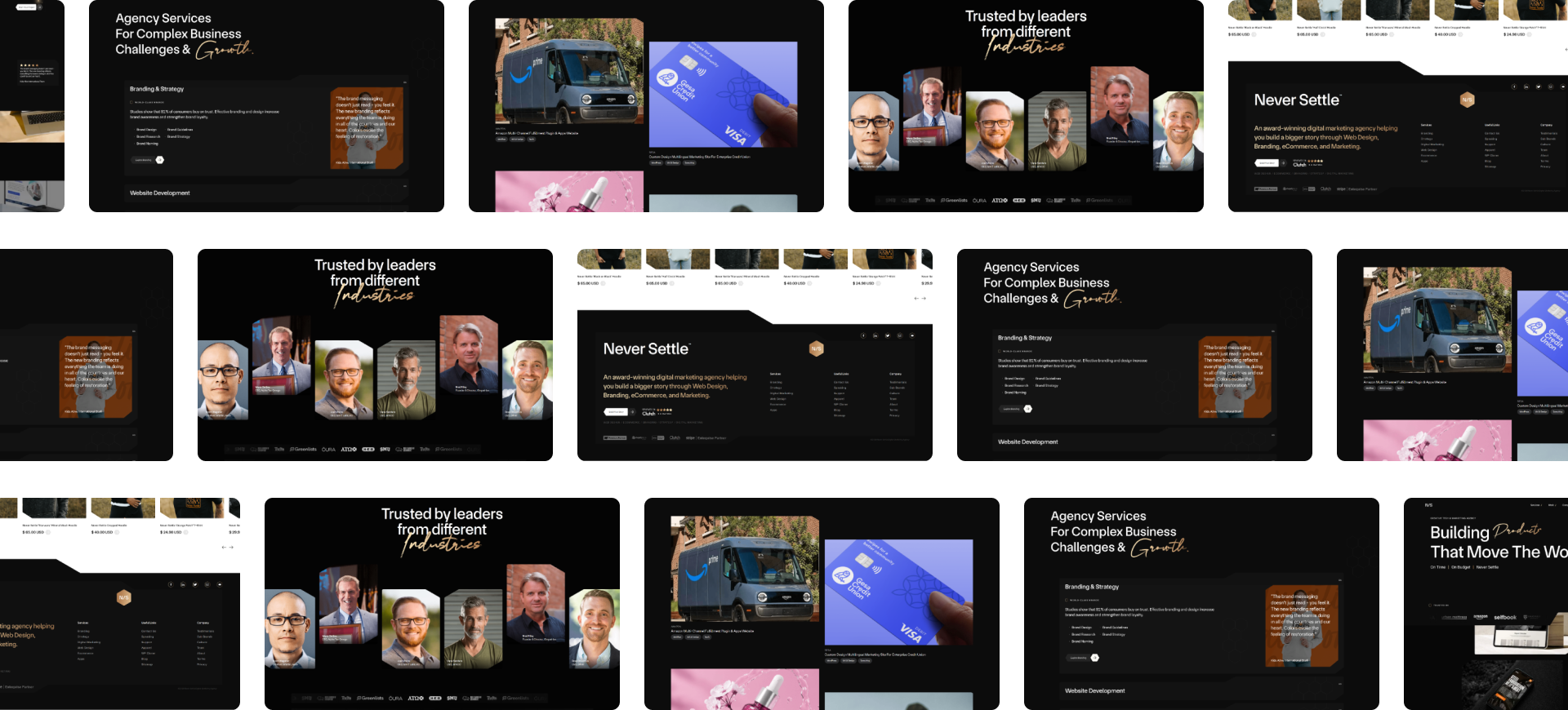Click gold N/S hexagon logo in middle-row footer

point(816,348)
